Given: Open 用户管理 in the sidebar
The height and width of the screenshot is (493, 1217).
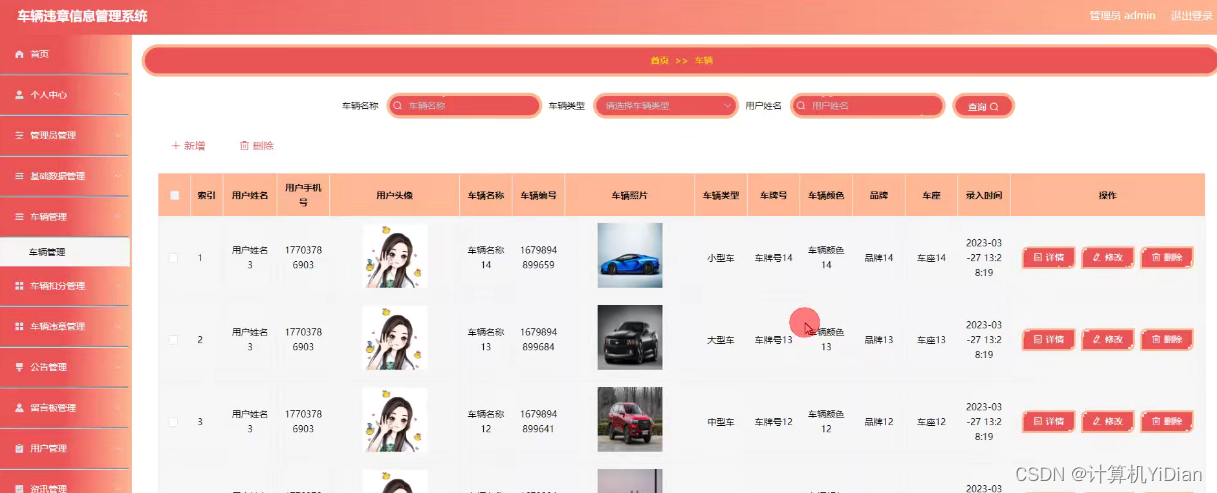Looking at the screenshot, I should tap(65, 448).
